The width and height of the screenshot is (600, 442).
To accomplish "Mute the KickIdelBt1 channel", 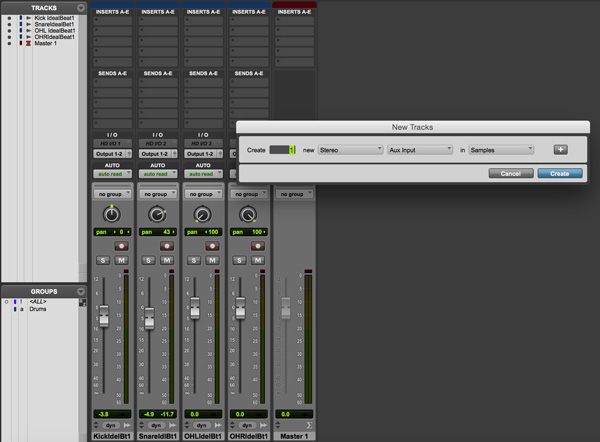I will [121, 261].
